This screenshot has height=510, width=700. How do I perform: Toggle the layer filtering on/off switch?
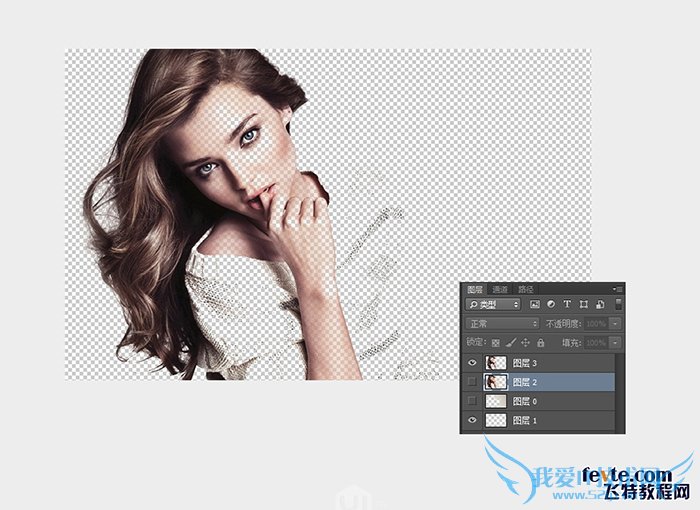[617, 303]
